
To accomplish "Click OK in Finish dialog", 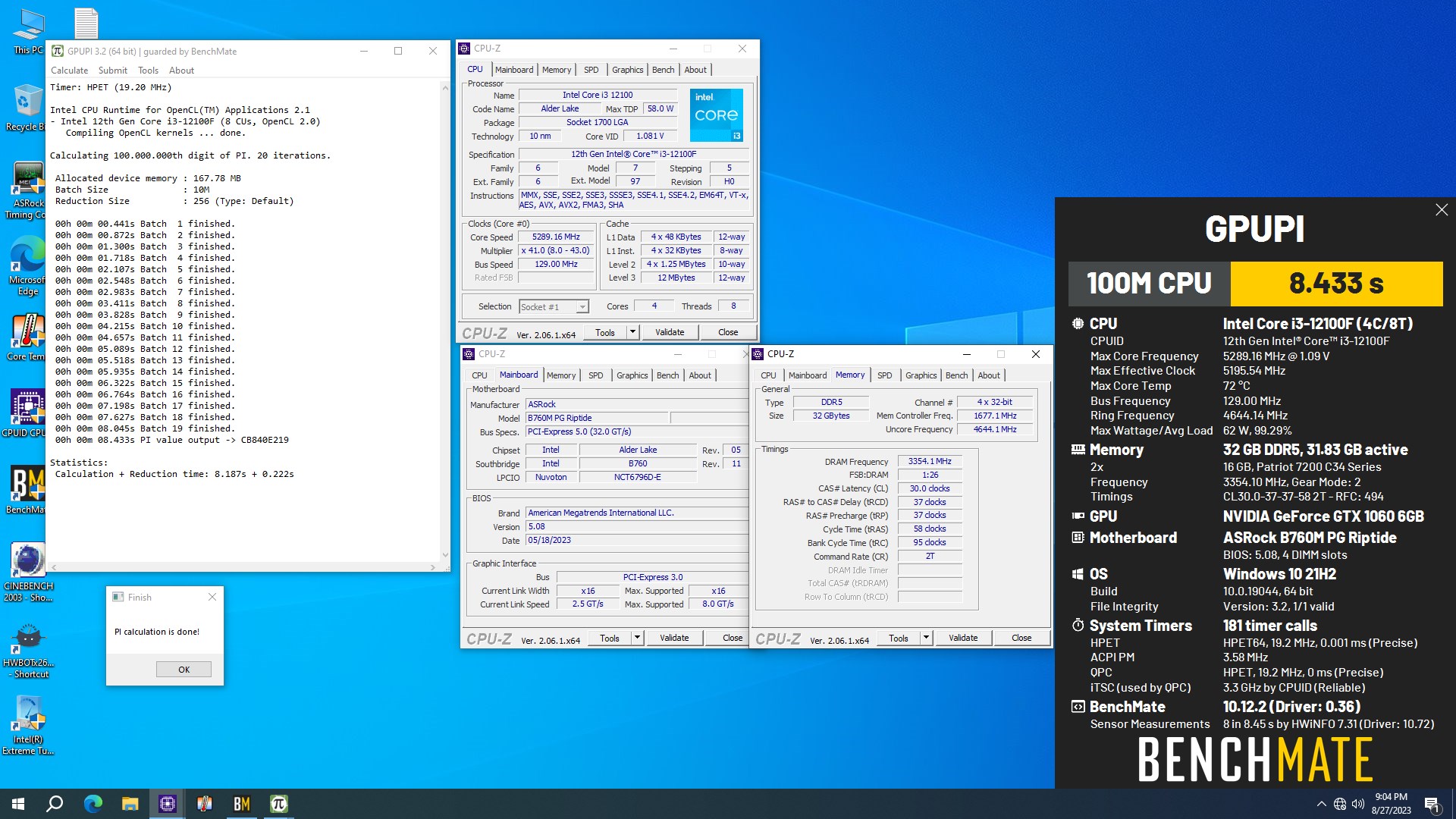I will pos(184,670).
